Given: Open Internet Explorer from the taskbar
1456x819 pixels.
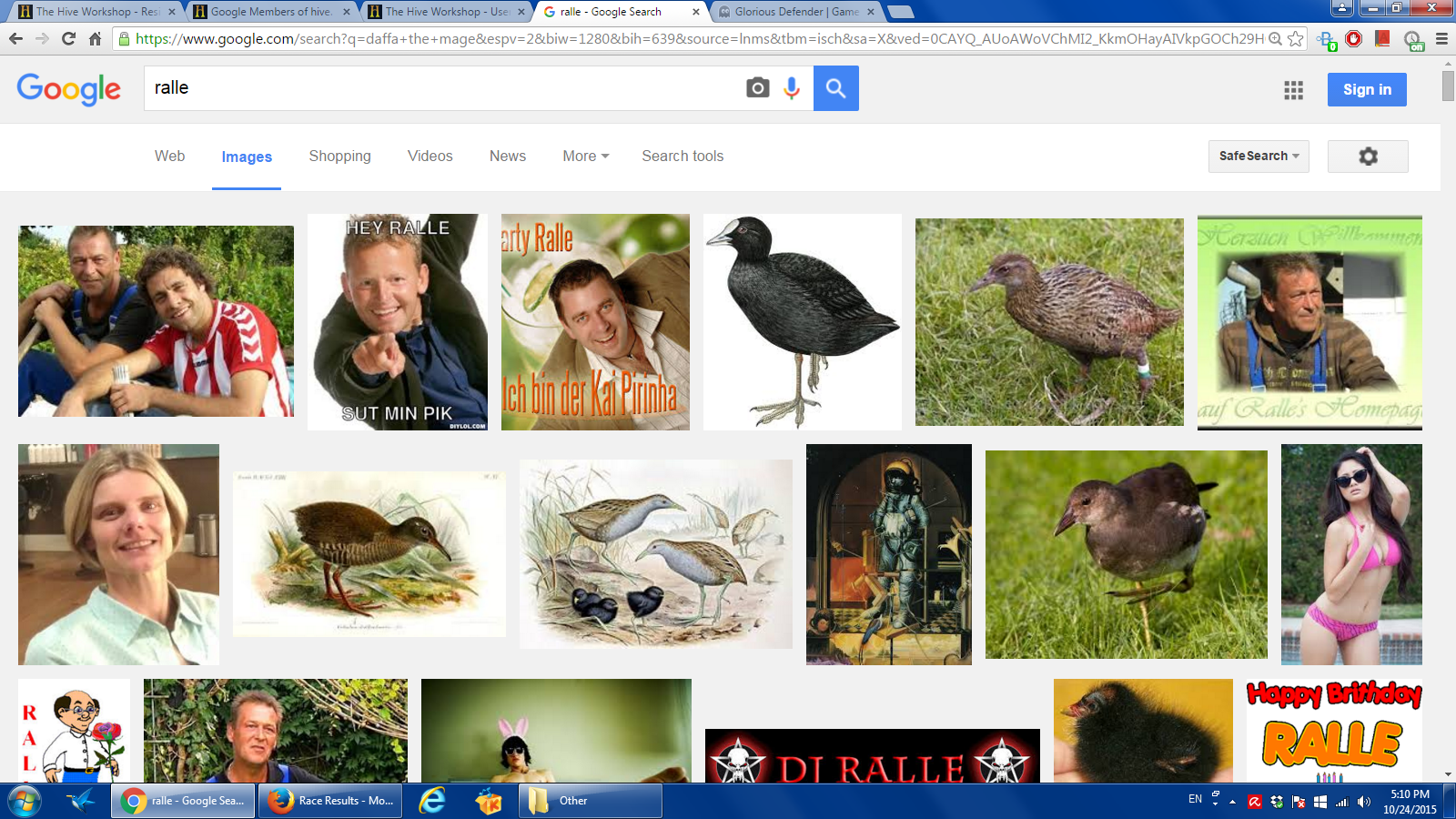Looking at the screenshot, I should 432,801.
